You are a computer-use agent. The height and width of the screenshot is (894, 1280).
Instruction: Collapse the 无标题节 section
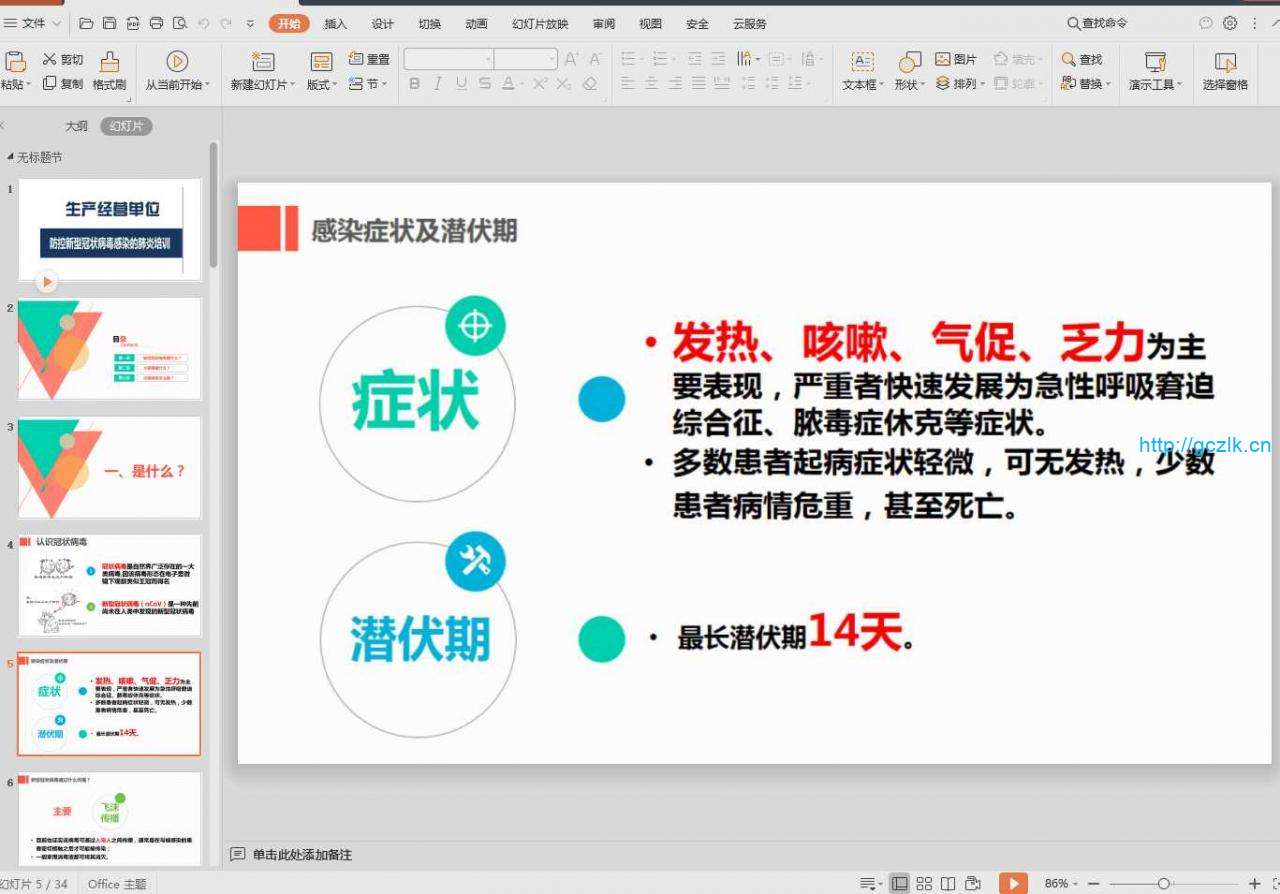(11, 157)
